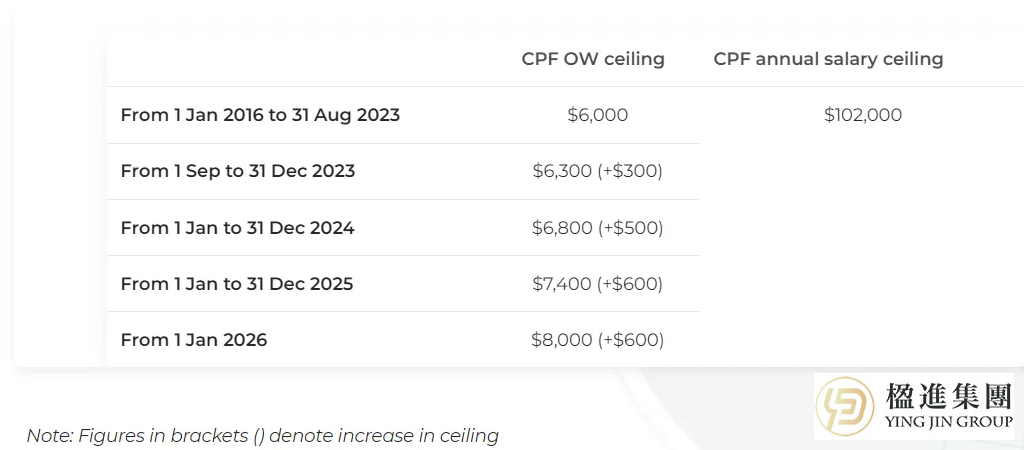Select the CPF annual salary ceiling header
Viewport: 1024px width, 450px height.
pyautogui.click(x=828, y=59)
